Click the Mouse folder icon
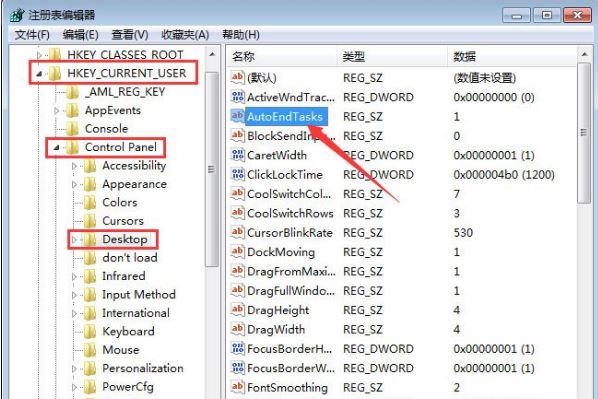Viewport: 598px width, 399px height. coord(90,349)
